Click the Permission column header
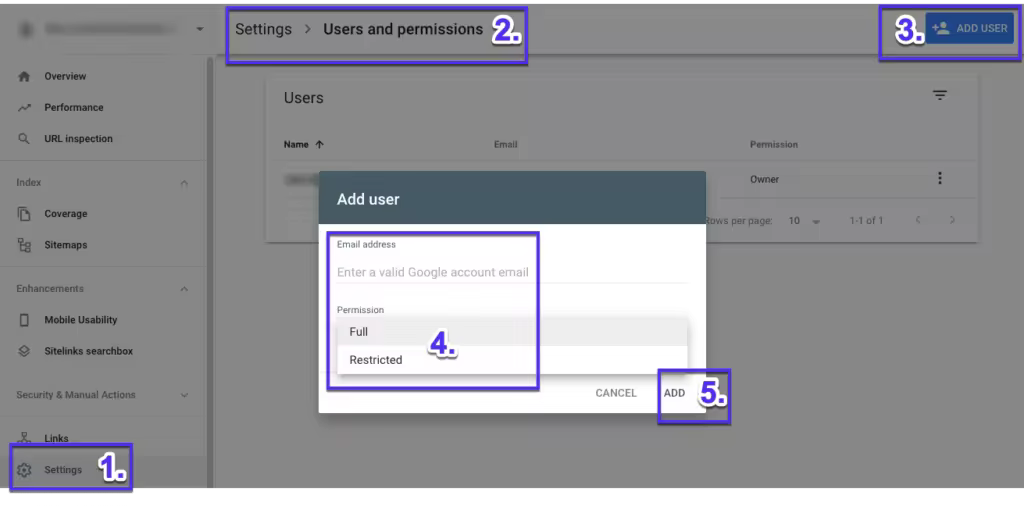 click(774, 144)
